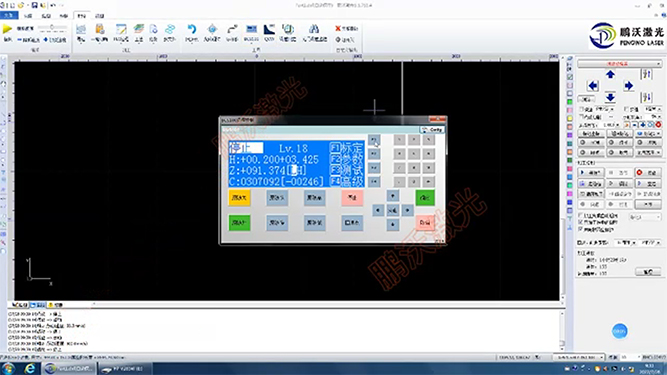Tick the only unchecked box of three stacked options
Screen dimensions: 667x375
pos(580,216)
